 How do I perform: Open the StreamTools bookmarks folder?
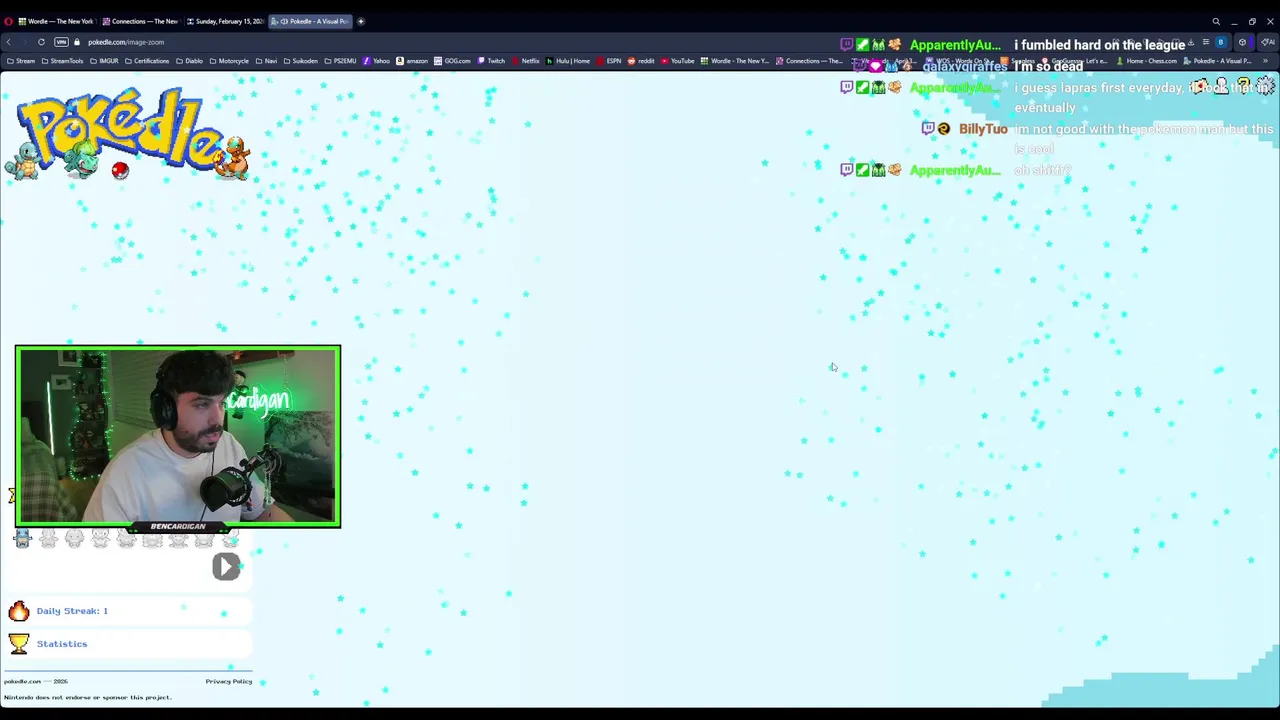63,61
